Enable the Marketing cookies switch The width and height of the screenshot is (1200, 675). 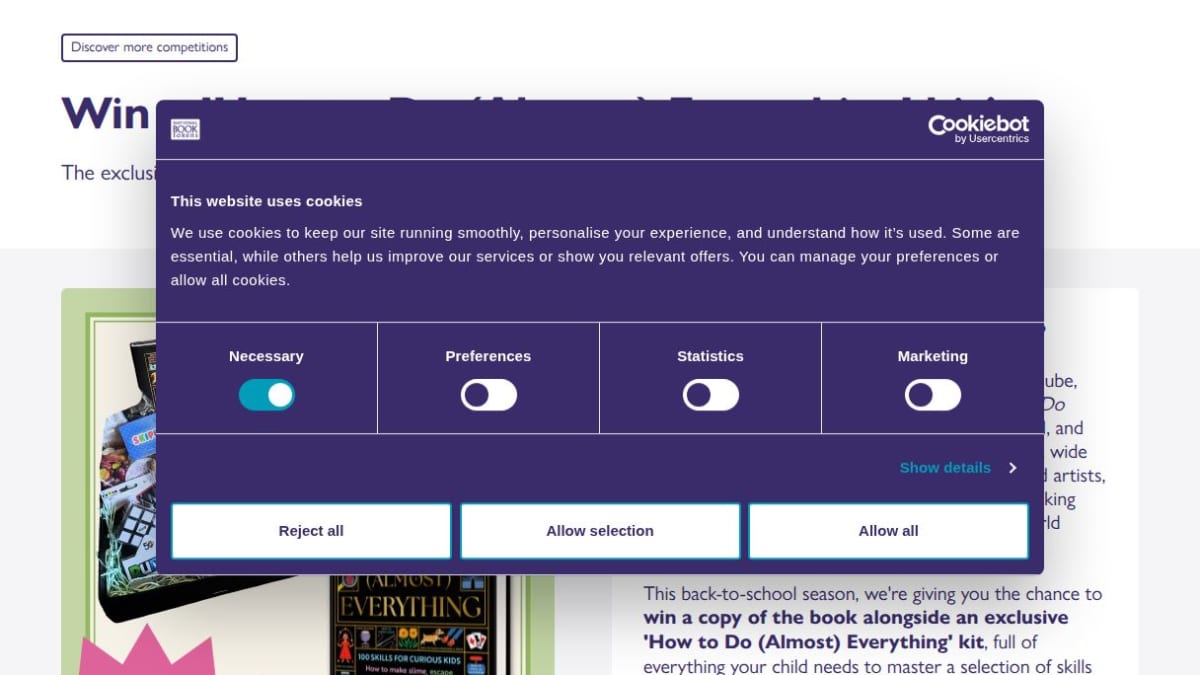932,395
